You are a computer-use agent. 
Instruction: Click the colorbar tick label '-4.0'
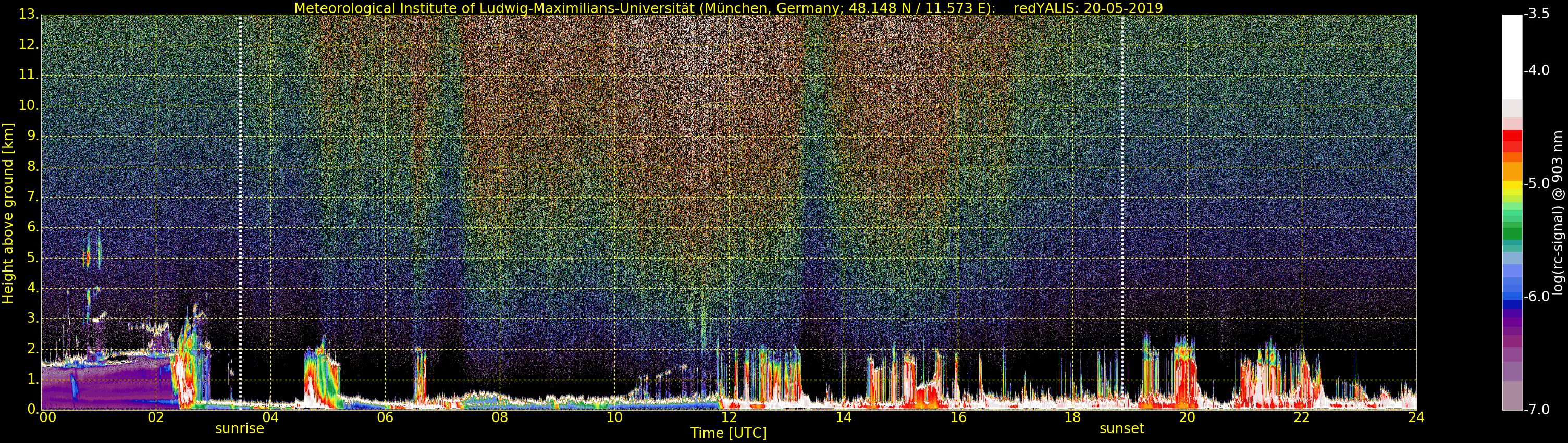pyautogui.click(x=1537, y=70)
